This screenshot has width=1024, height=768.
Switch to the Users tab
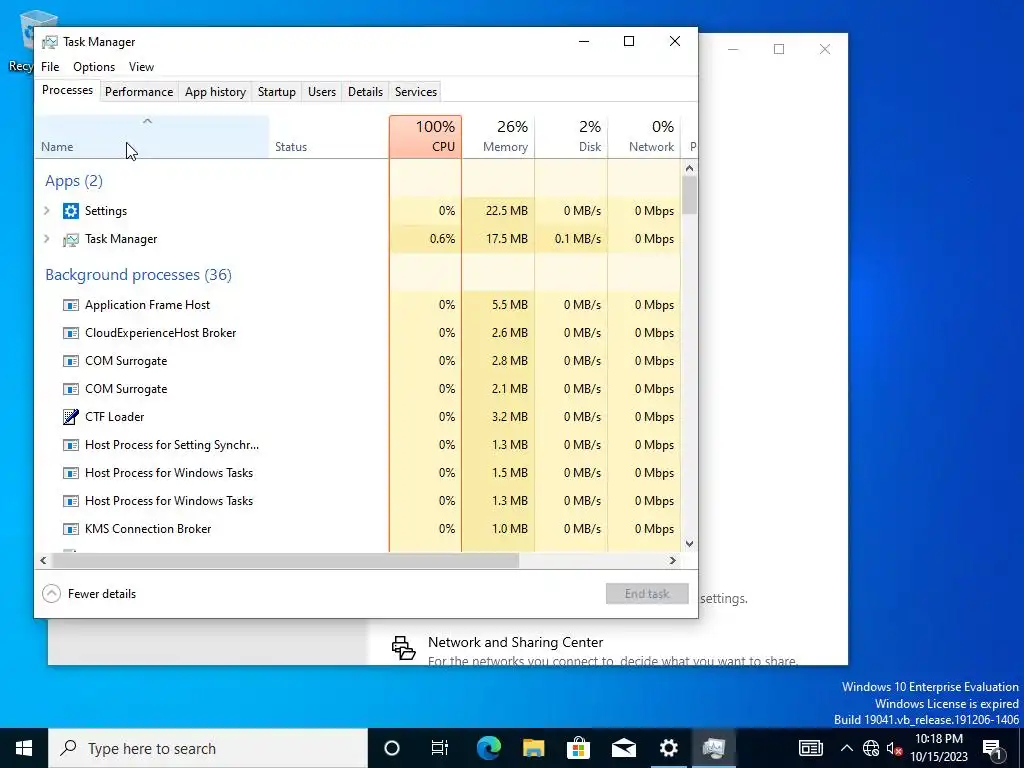(x=322, y=92)
